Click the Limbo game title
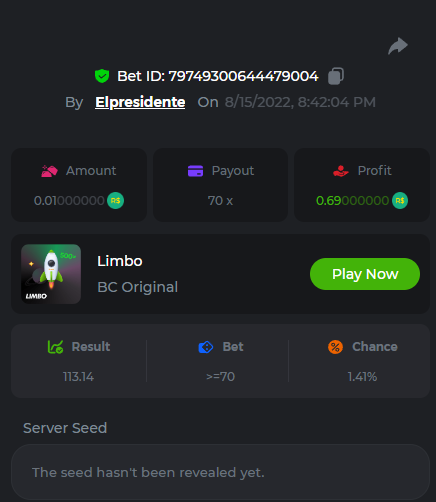 point(120,261)
